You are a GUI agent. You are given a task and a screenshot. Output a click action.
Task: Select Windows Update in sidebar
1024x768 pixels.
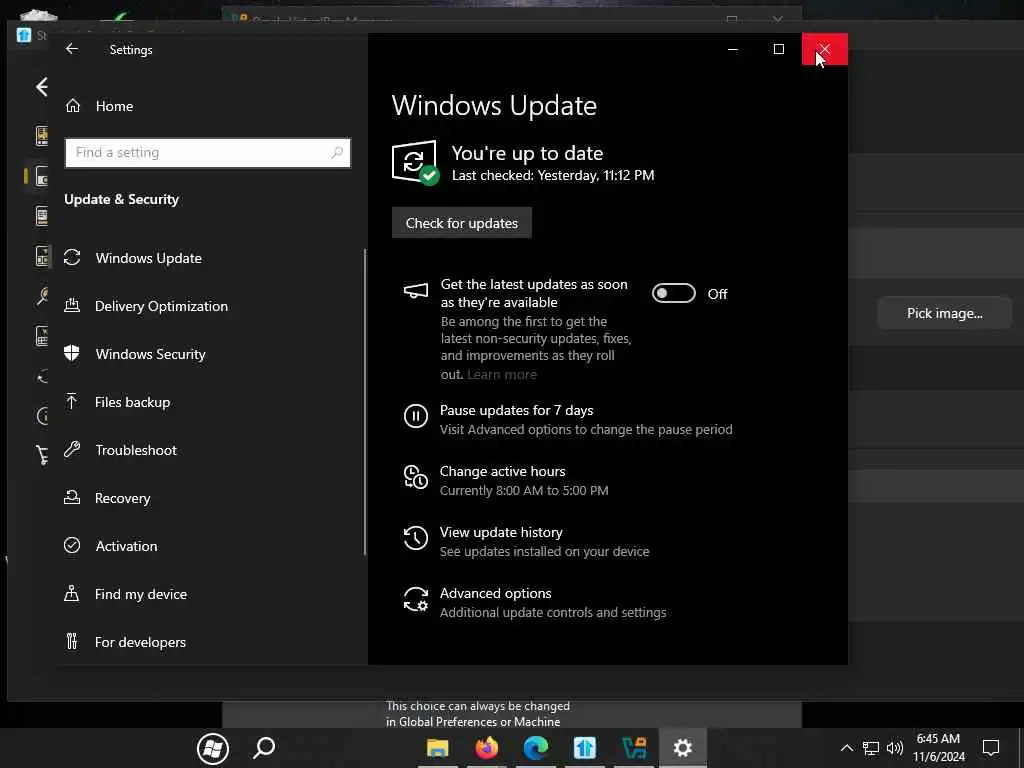pyautogui.click(x=148, y=258)
